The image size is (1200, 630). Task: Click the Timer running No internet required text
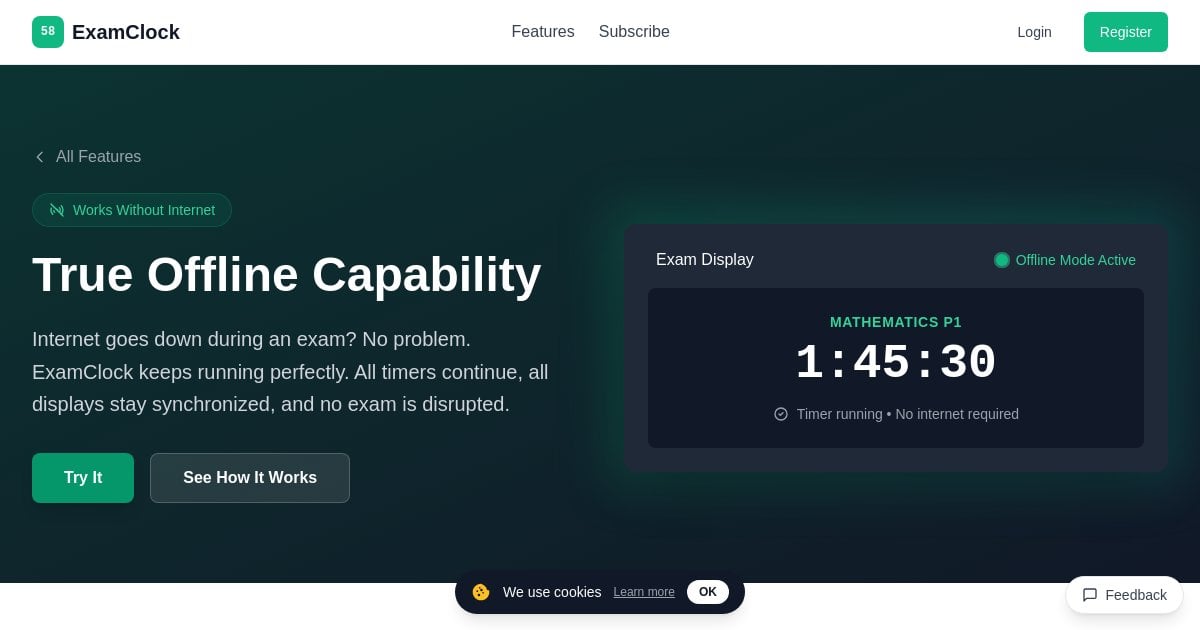(908, 414)
